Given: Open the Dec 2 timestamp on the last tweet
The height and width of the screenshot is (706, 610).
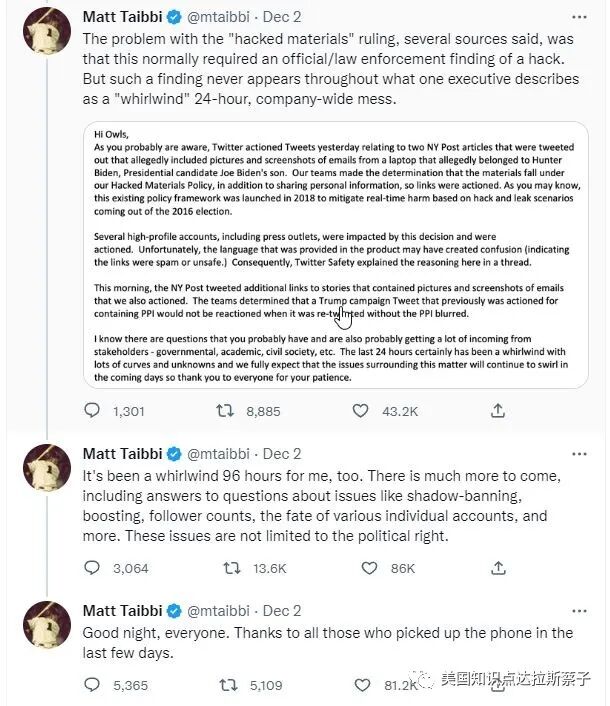Looking at the screenshot, I should pos(281,610).
